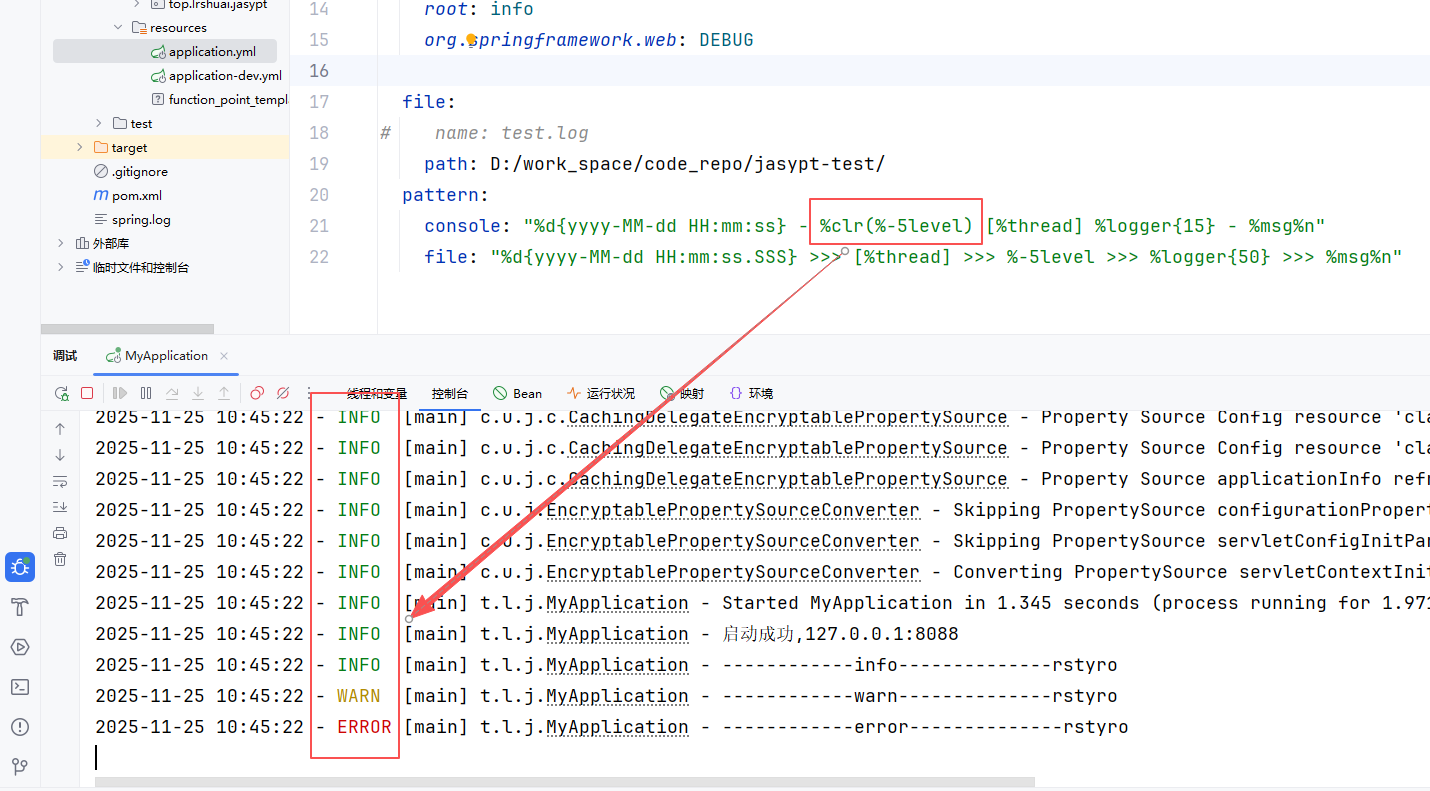Screen dimensions: 1430x791
Task: Click the Rerun MyApplication debug icon
Action: coord(62,394)
